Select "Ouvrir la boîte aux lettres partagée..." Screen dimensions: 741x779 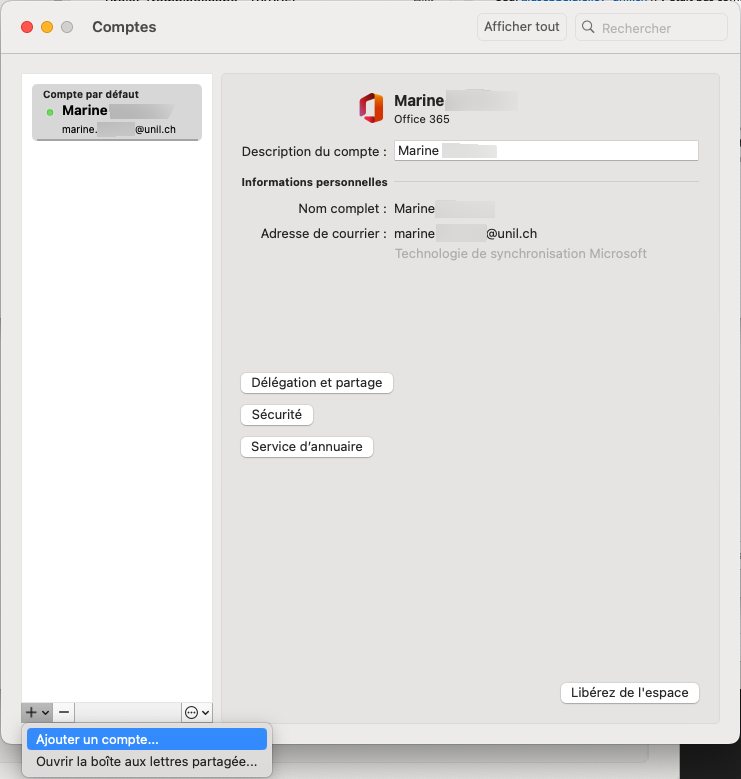[147, 762]
